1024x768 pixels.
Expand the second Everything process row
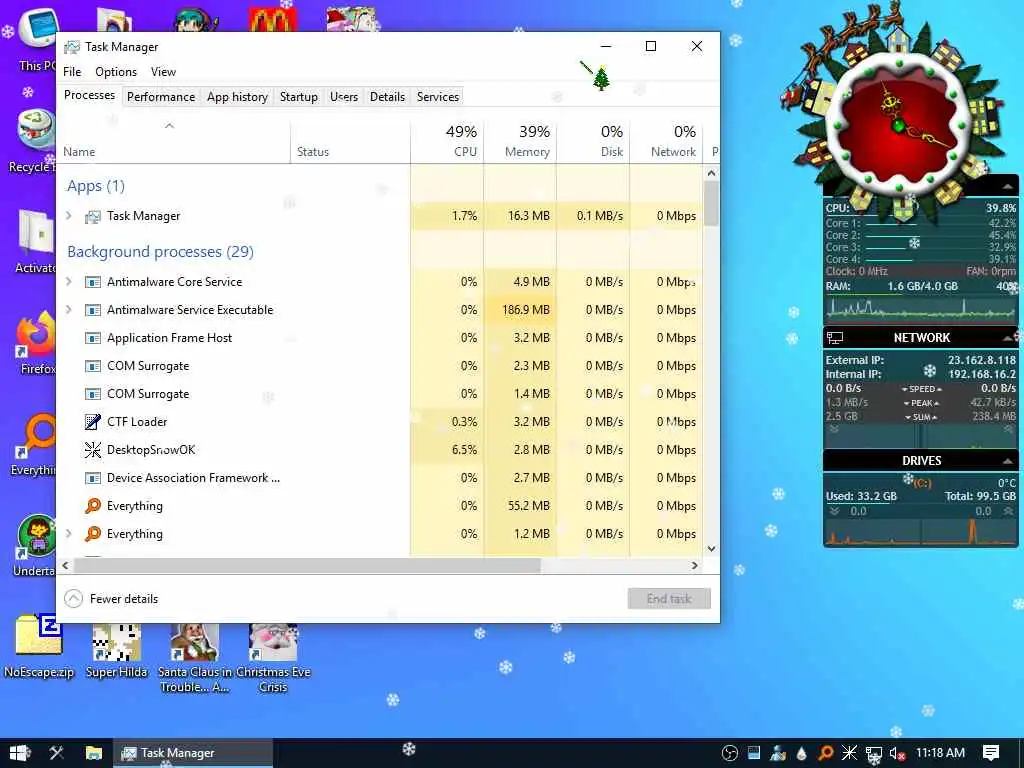click(69, 534)
